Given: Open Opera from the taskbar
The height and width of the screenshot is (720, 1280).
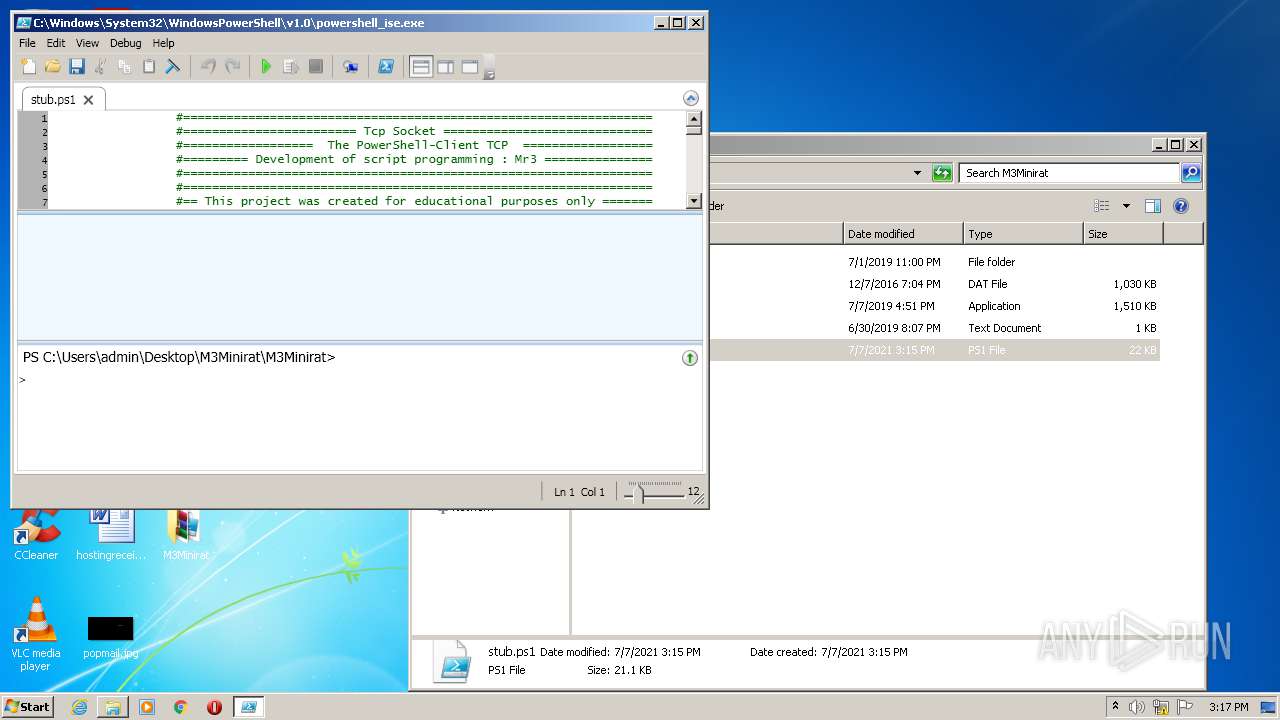Looking at the screenshot, I should click(214, 707).
